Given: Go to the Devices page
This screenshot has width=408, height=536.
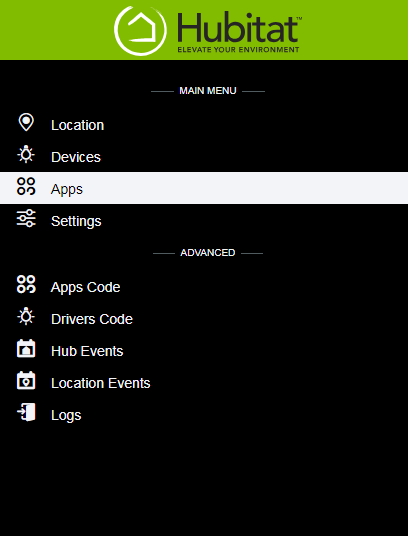Looking at the screenshot, I should pyautogui.click(x=204, y=157).
